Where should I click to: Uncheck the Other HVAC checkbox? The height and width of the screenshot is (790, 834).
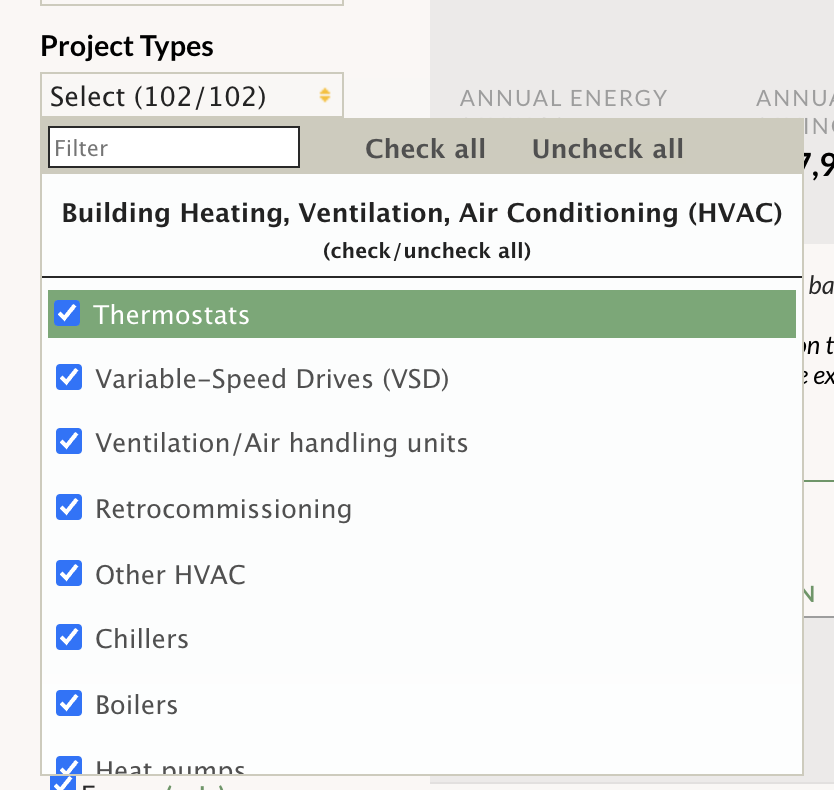tap(69, 573)
